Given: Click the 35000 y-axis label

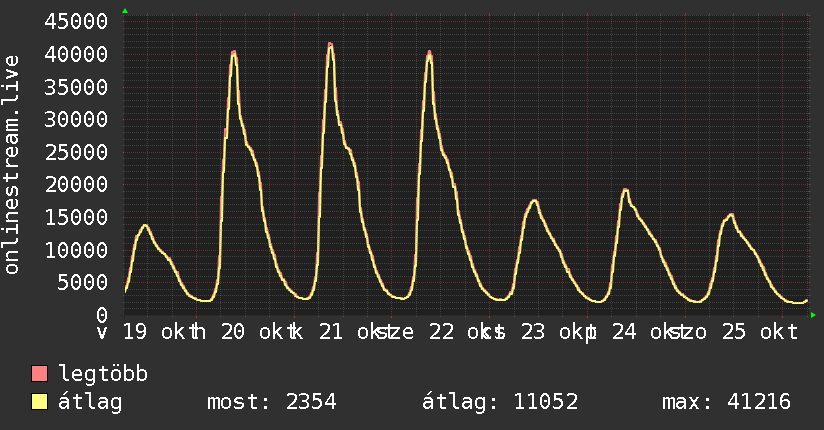Looking at the screenshot, I should pos(76,87).
